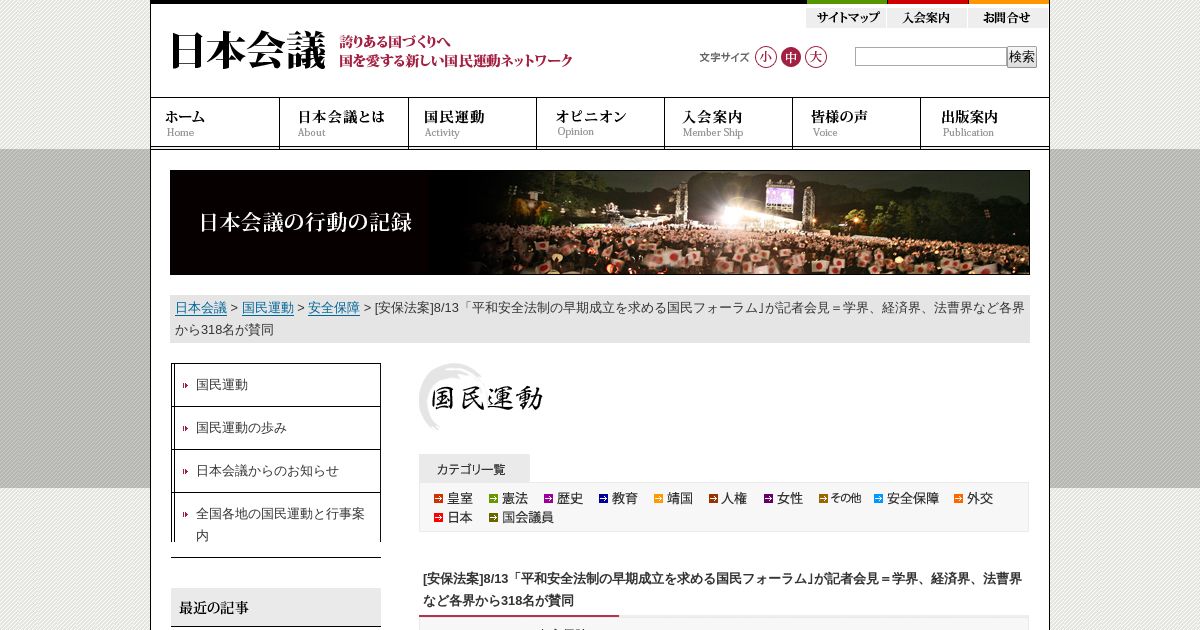Set text size to large (大)
The image size is (1200, 630).
click(x=816, y=57)
